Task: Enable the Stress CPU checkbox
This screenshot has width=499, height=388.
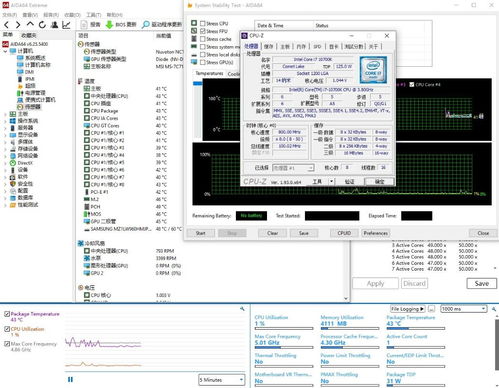Action: click(x=202, y=23)
